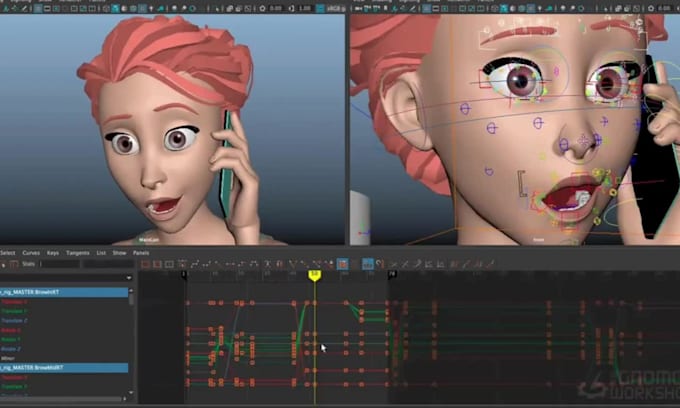680x408 pixels.
Task: Select the first MASTER BrowInRT node row
Action: (x=64, y=292)
